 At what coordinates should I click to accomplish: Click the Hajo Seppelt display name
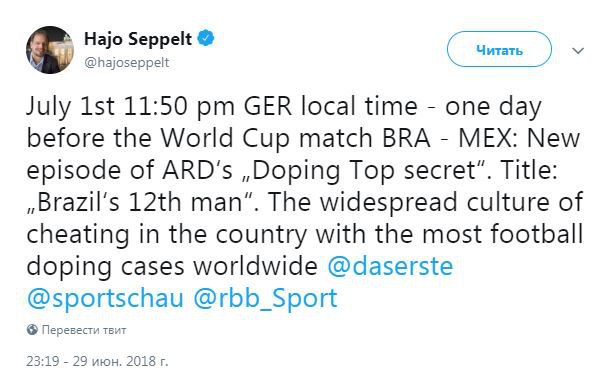pyautogui.click(x=138, y=39)
